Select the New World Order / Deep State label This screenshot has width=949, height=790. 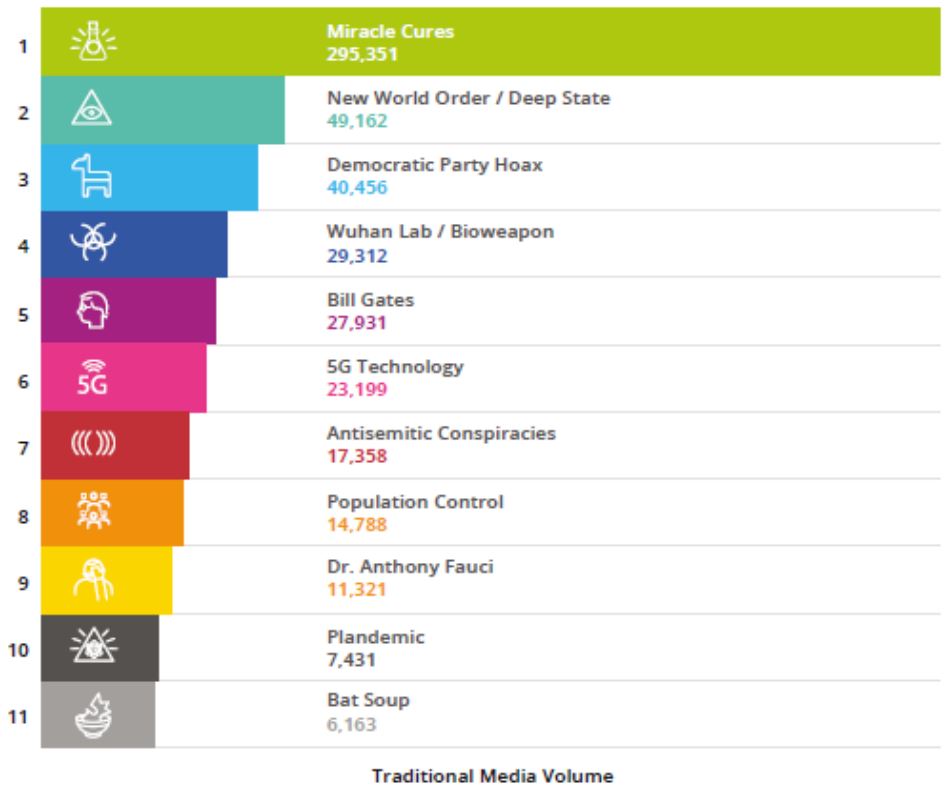(468, 99)
